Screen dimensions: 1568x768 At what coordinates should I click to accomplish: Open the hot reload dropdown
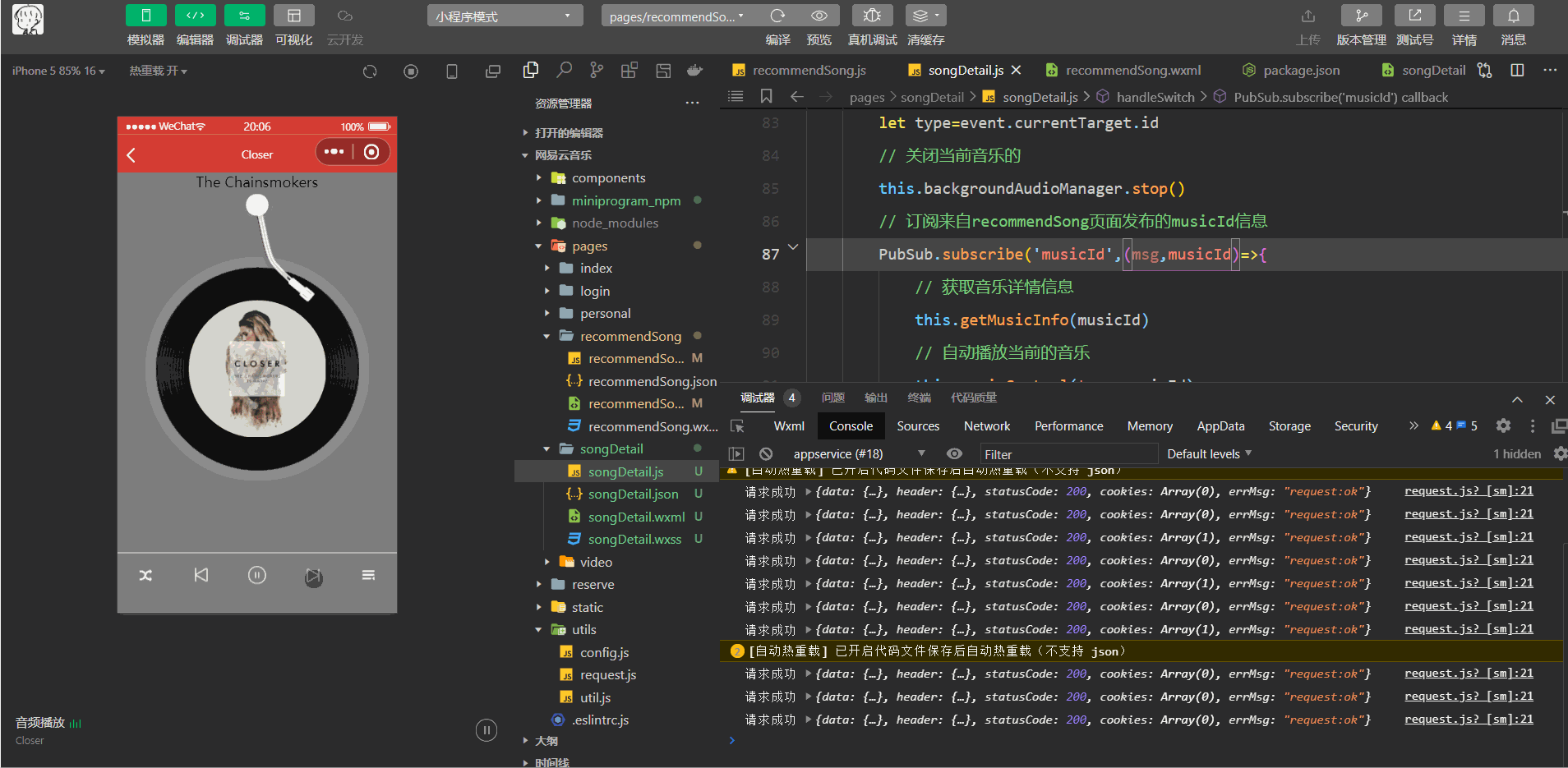[x=158, y=71]
